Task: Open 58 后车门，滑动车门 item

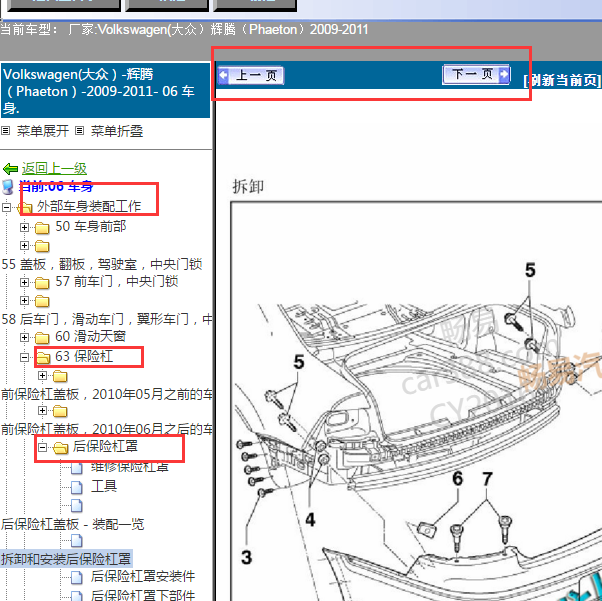Action: (x=106, y=319)
